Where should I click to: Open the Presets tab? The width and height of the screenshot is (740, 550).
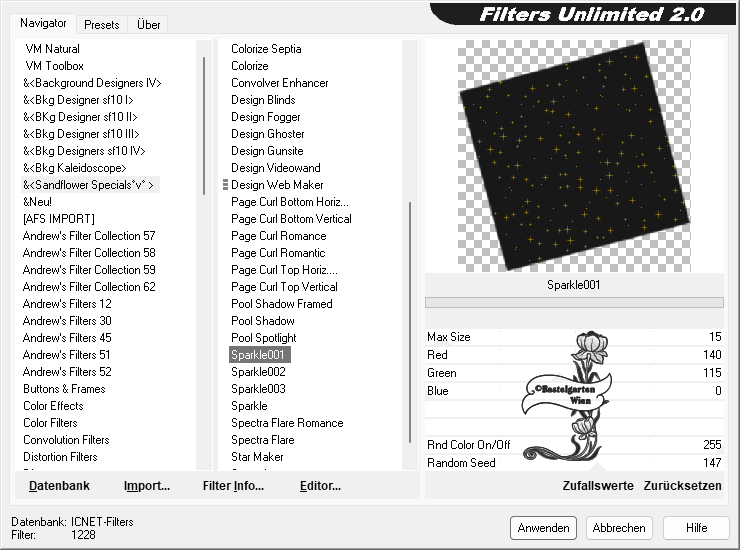click(101, 25)
